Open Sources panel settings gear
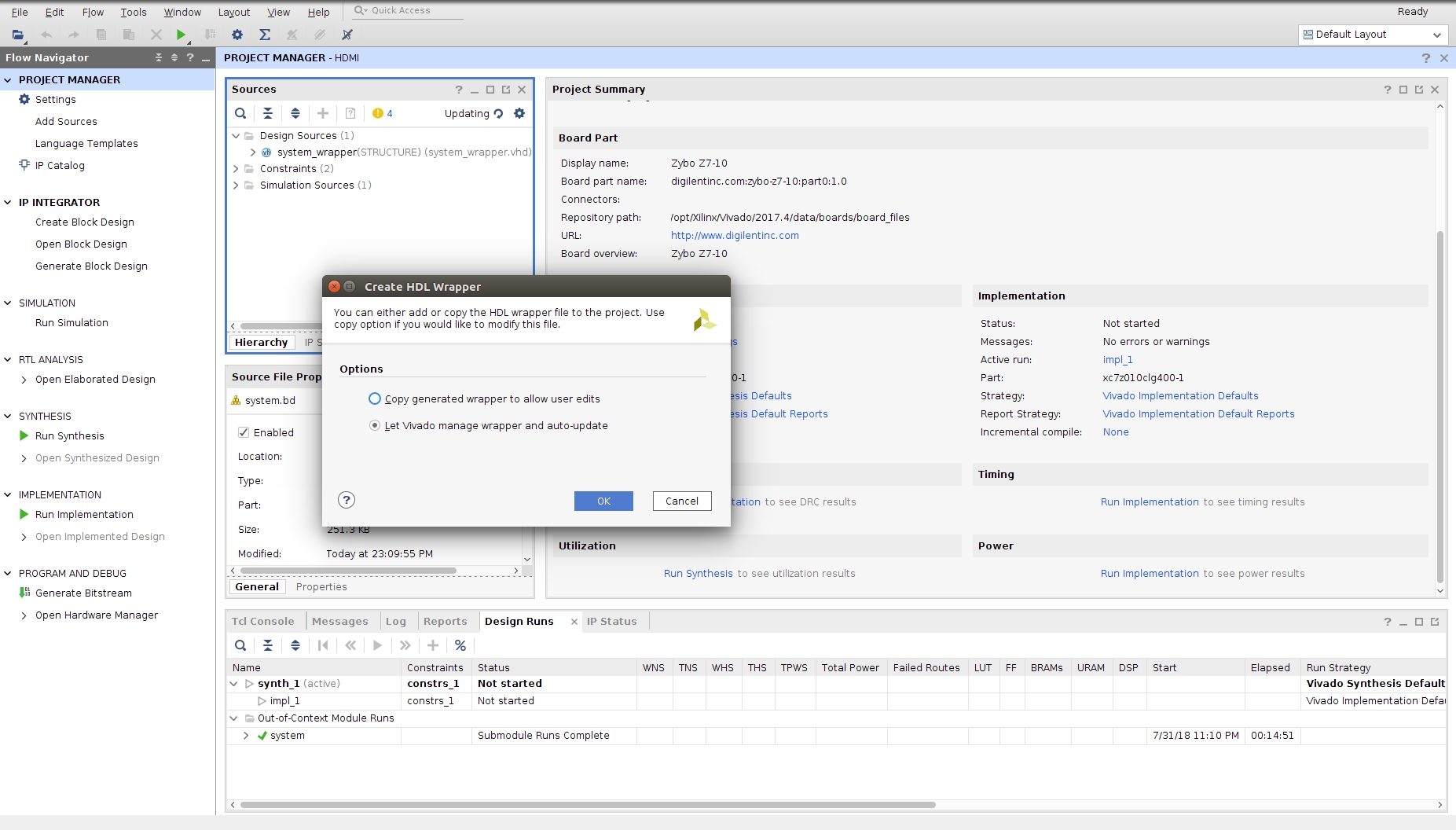The height and width of the screenshot is (830, 1456). tap(519, 113)
